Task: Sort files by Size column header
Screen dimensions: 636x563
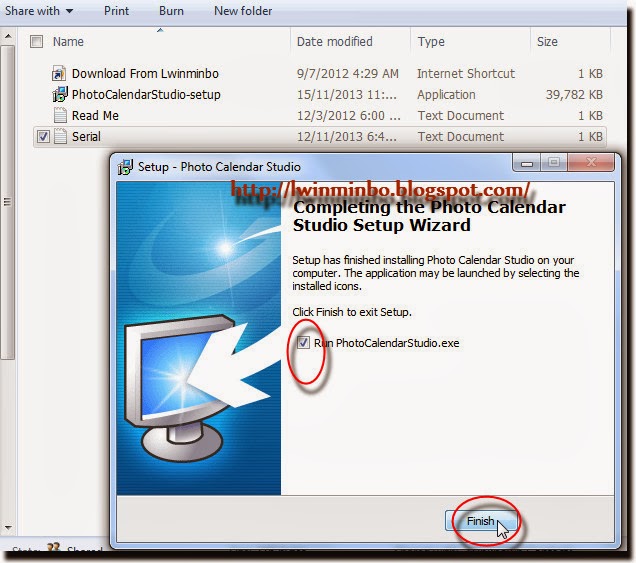Action: click(547, 41)
